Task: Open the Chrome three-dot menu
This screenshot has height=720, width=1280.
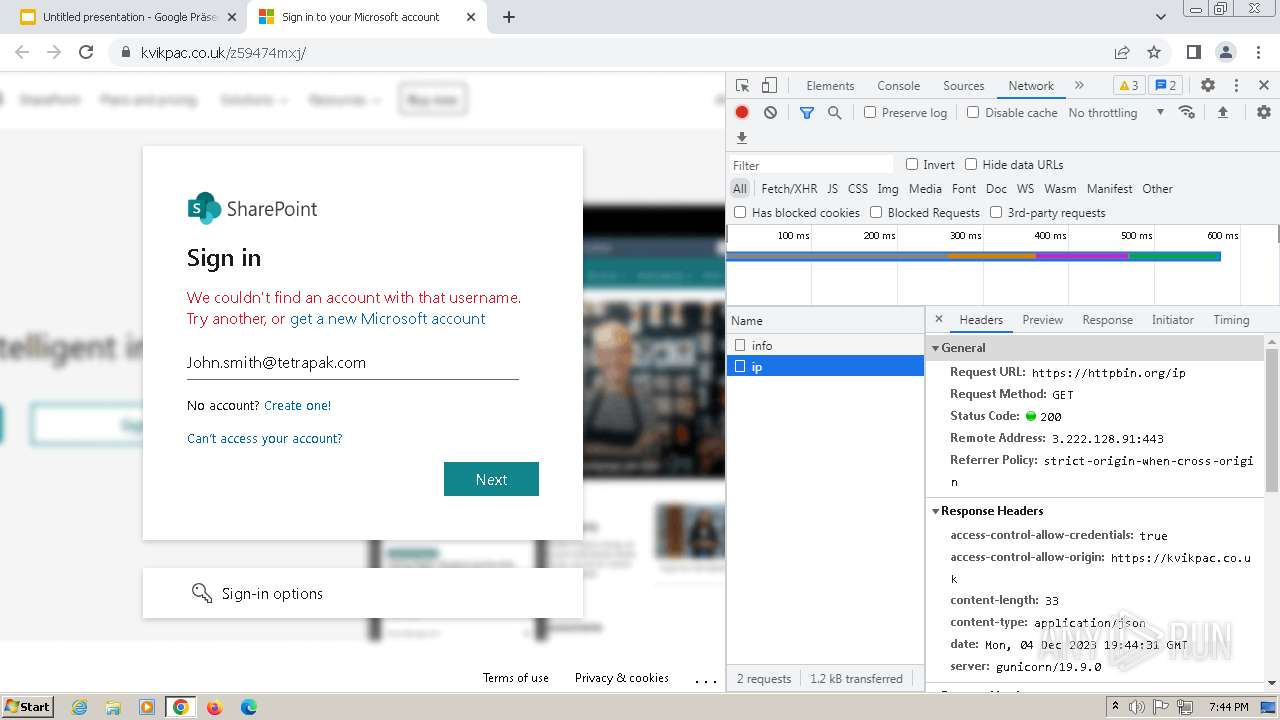Action: [1257, 52]
